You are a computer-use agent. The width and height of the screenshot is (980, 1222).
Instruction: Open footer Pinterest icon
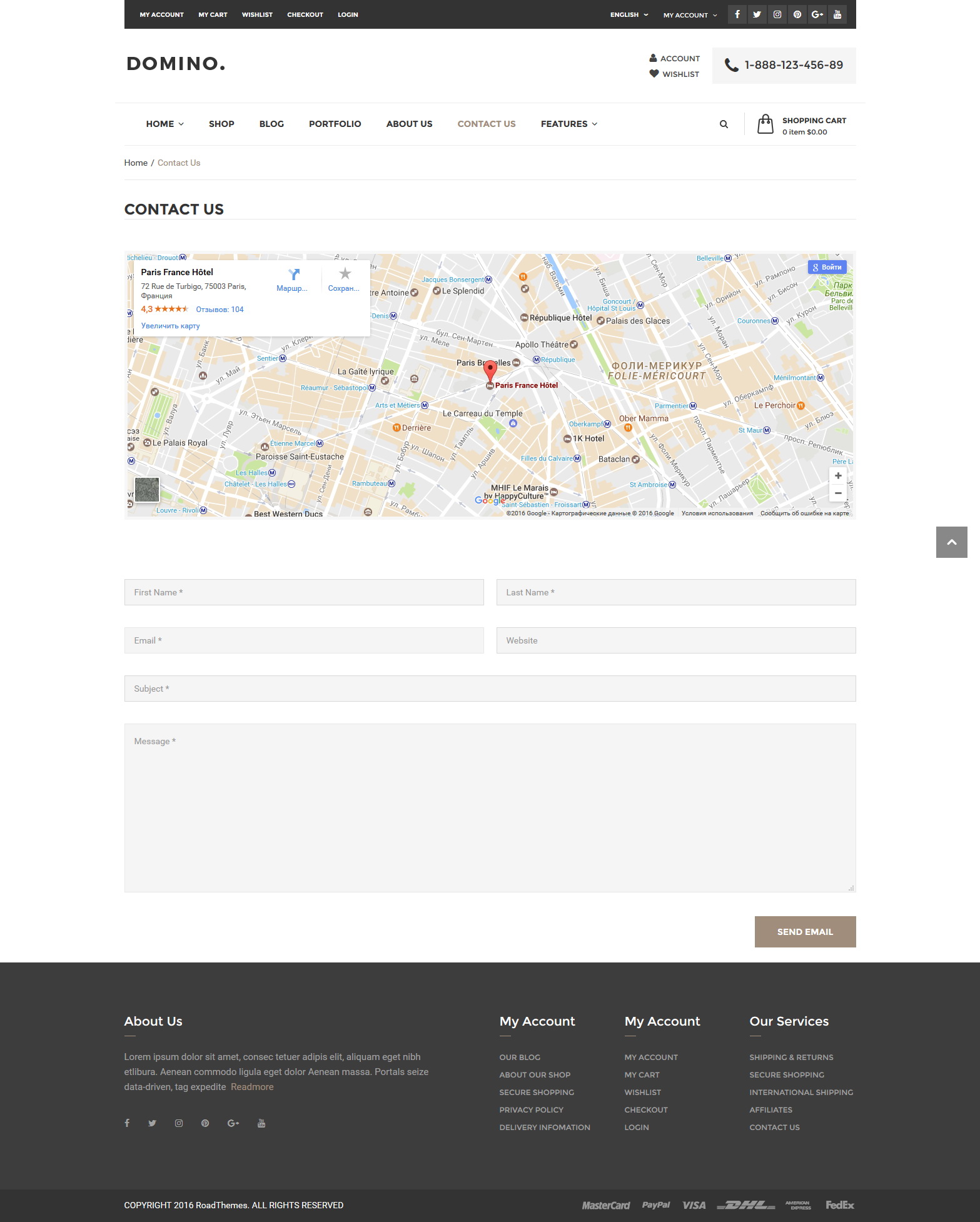click(x=205, y=1123)
